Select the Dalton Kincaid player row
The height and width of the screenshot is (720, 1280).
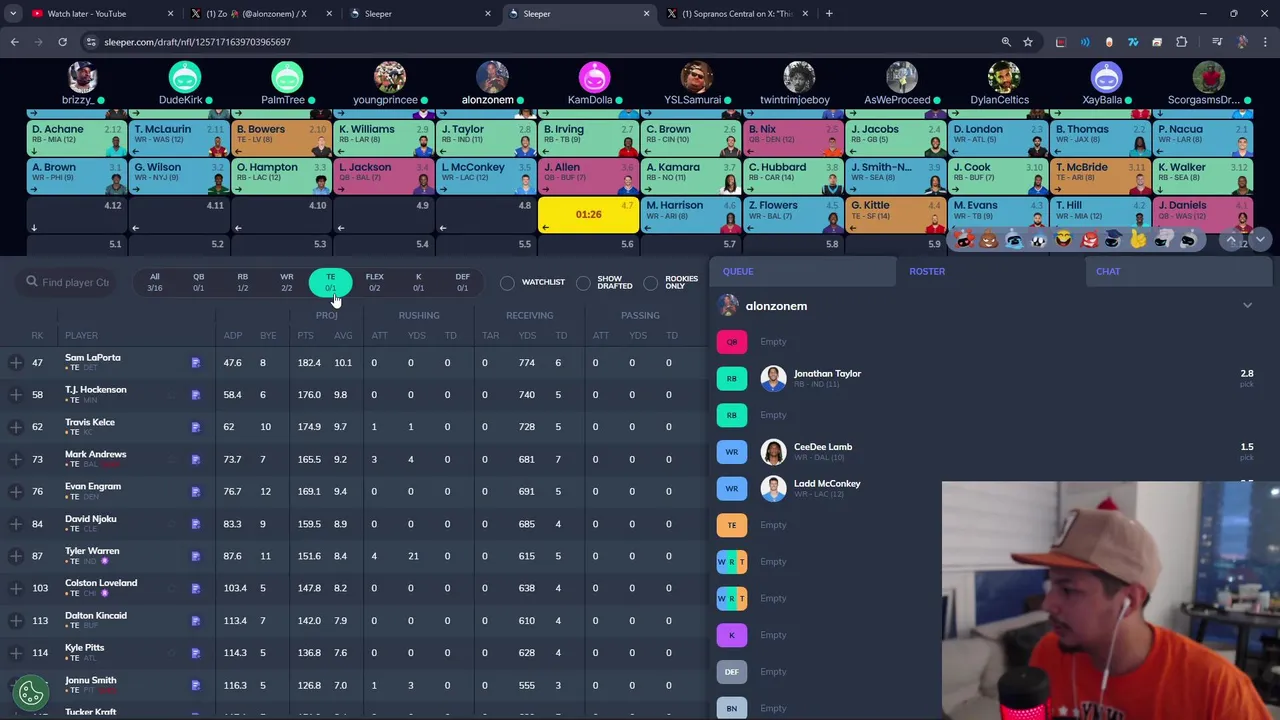(354, 620)
